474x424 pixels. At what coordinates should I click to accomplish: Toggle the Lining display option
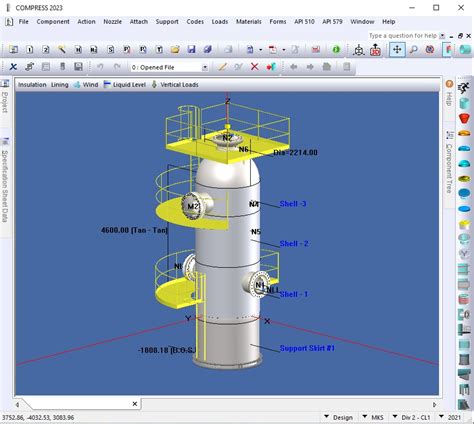[60, 85]
